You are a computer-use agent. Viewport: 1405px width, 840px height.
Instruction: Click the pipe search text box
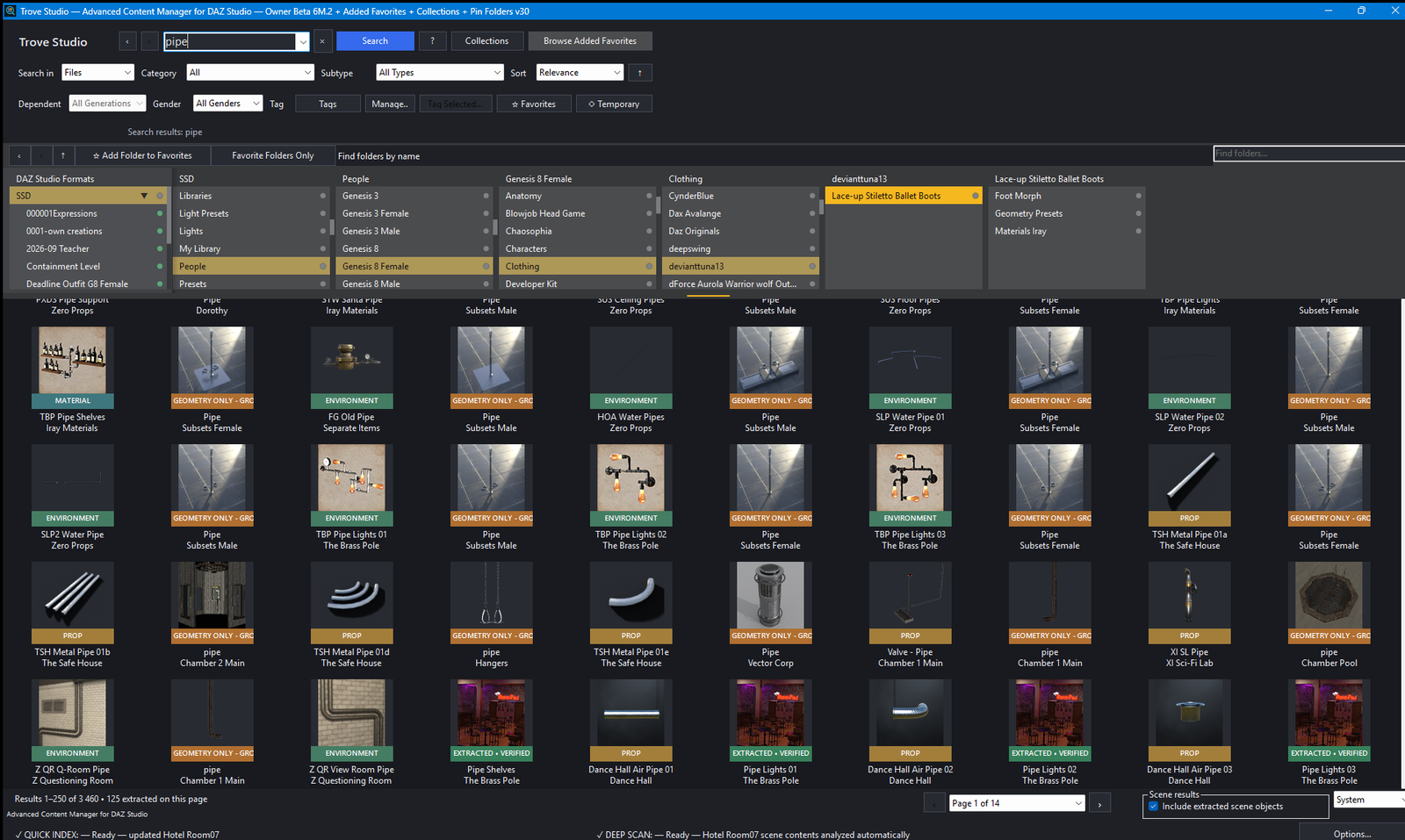(x=229, y=41)
